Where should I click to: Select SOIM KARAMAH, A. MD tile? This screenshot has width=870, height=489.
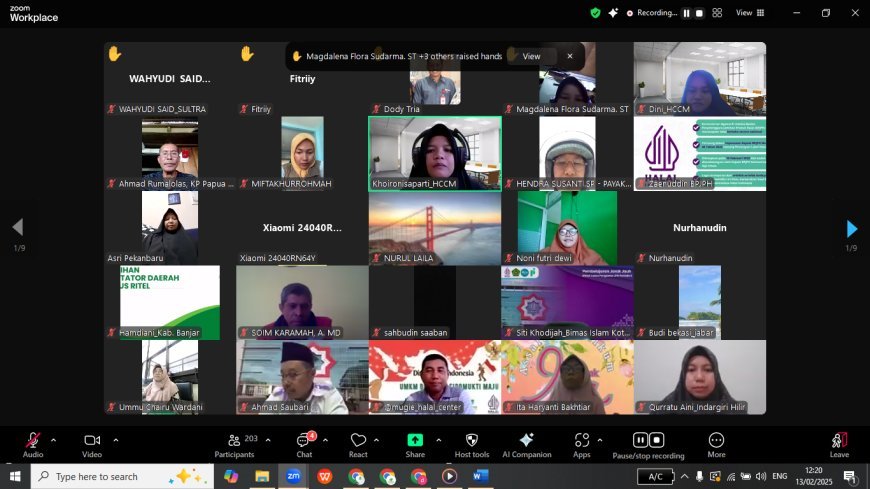302,303
